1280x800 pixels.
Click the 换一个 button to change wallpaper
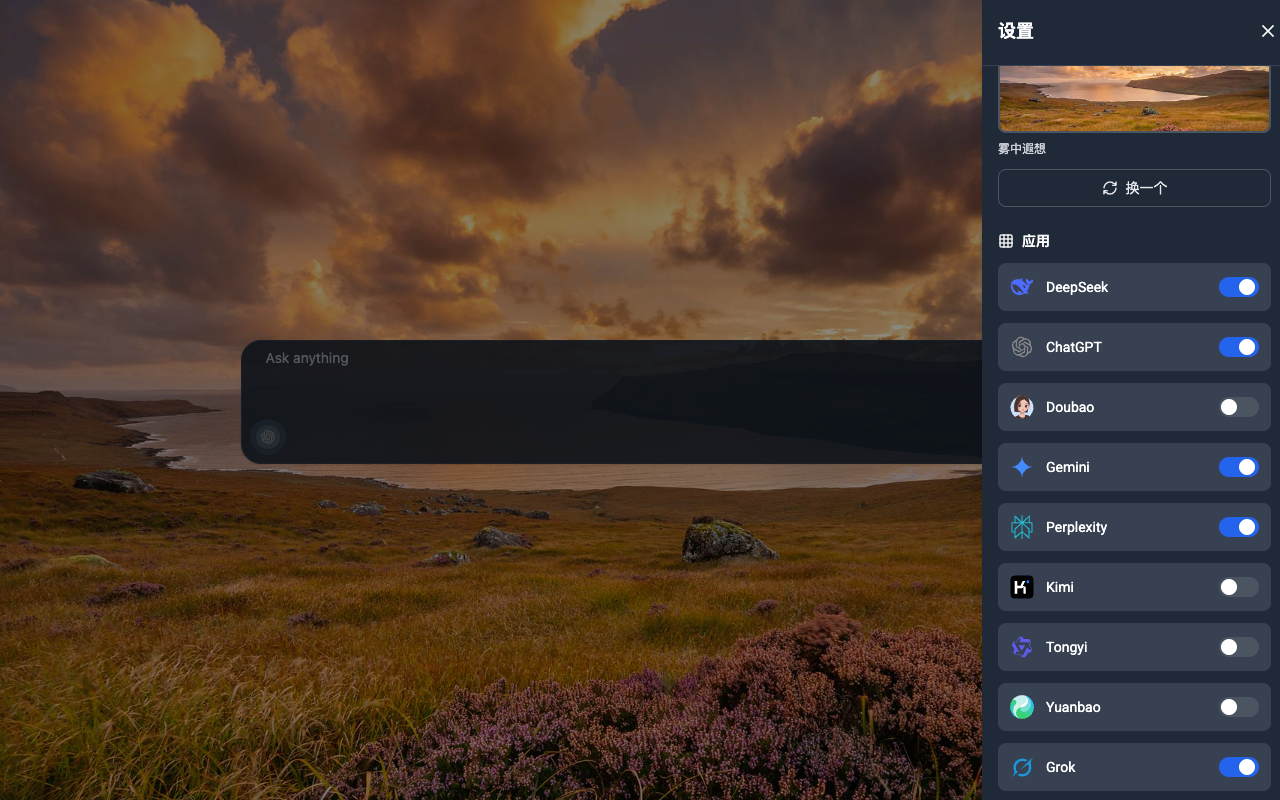[1134, 188]
